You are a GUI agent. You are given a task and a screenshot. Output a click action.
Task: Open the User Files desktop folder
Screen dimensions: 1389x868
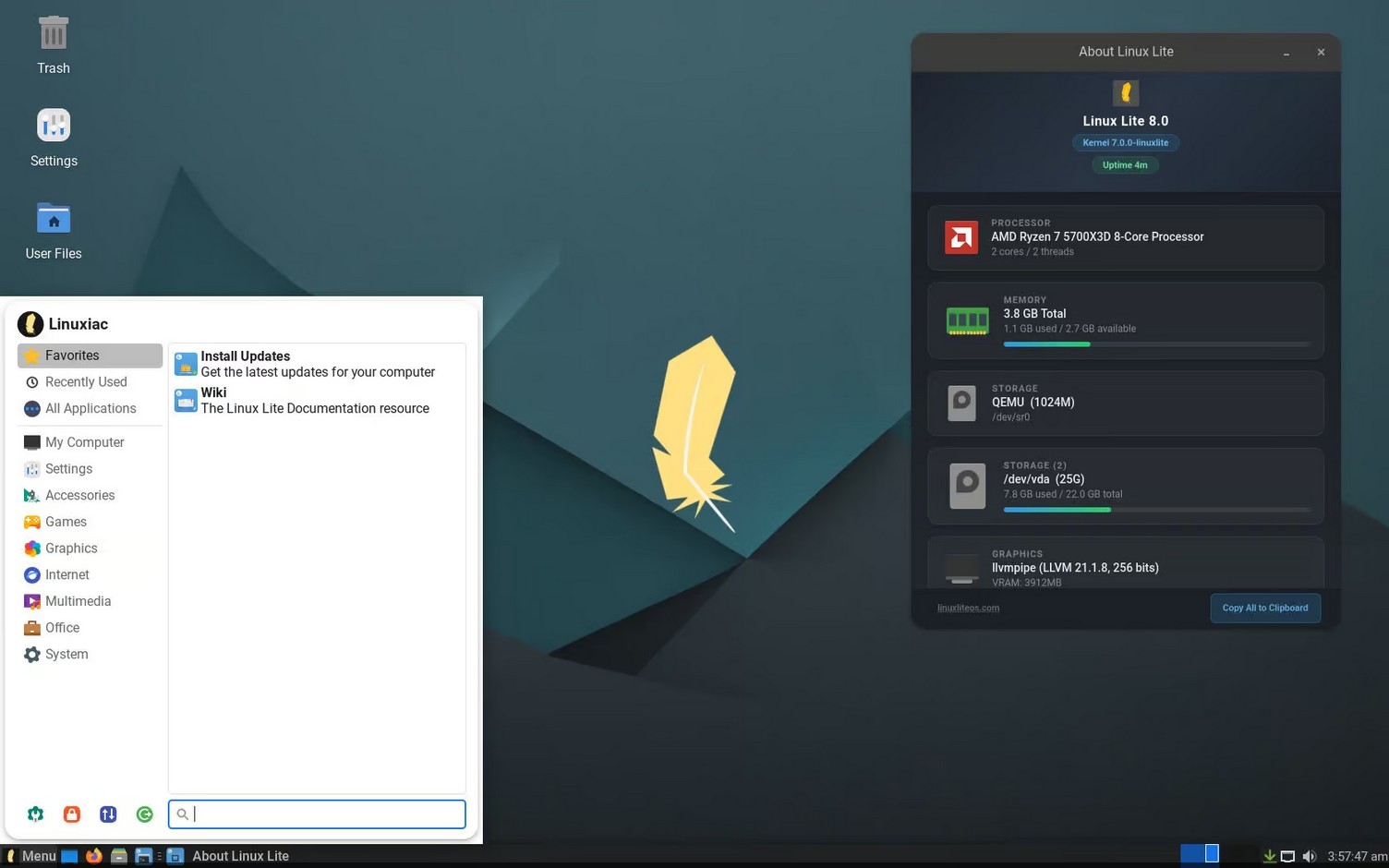coord(54,230)
